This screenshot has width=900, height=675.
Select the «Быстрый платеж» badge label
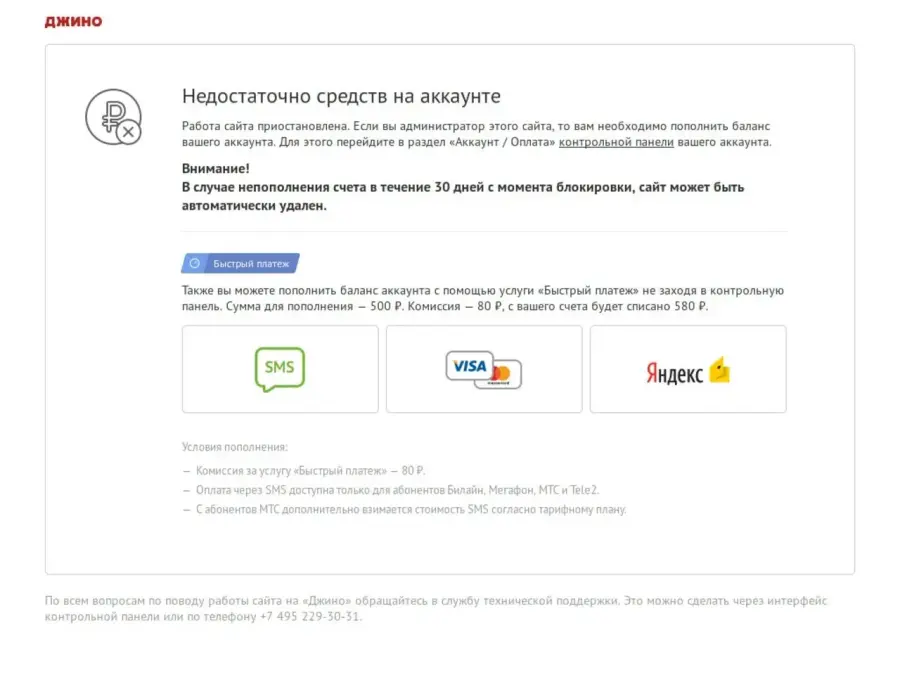pyautogui.click(x=251, y=264)
